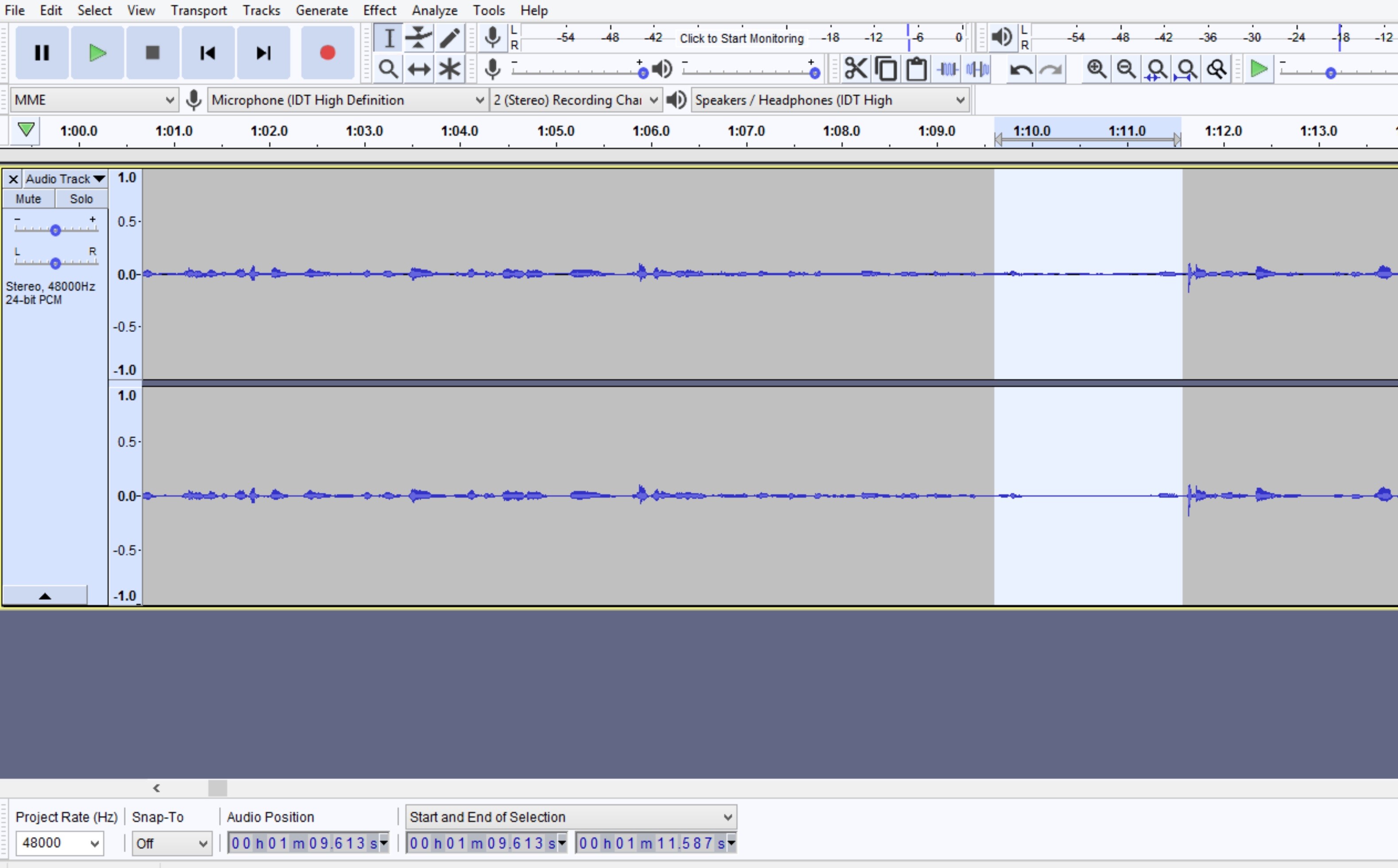Undo the last action
Image resolution: width=1398 pixels, height=868 pixels.
coord(1021,69)
